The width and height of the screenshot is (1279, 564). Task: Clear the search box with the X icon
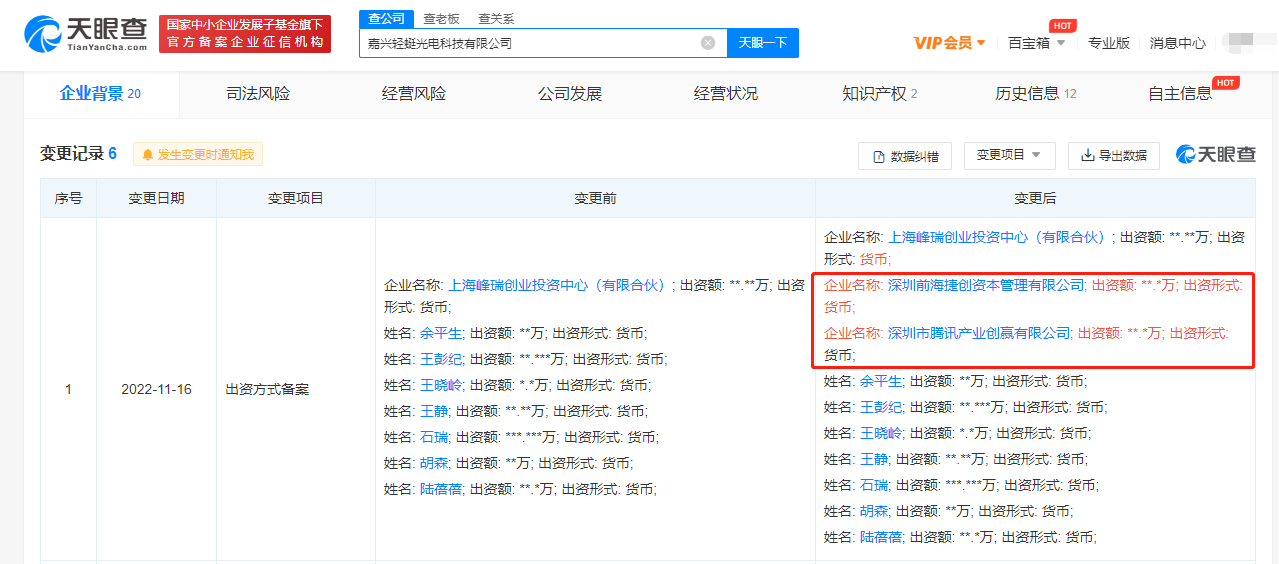(x=708, y=43)
